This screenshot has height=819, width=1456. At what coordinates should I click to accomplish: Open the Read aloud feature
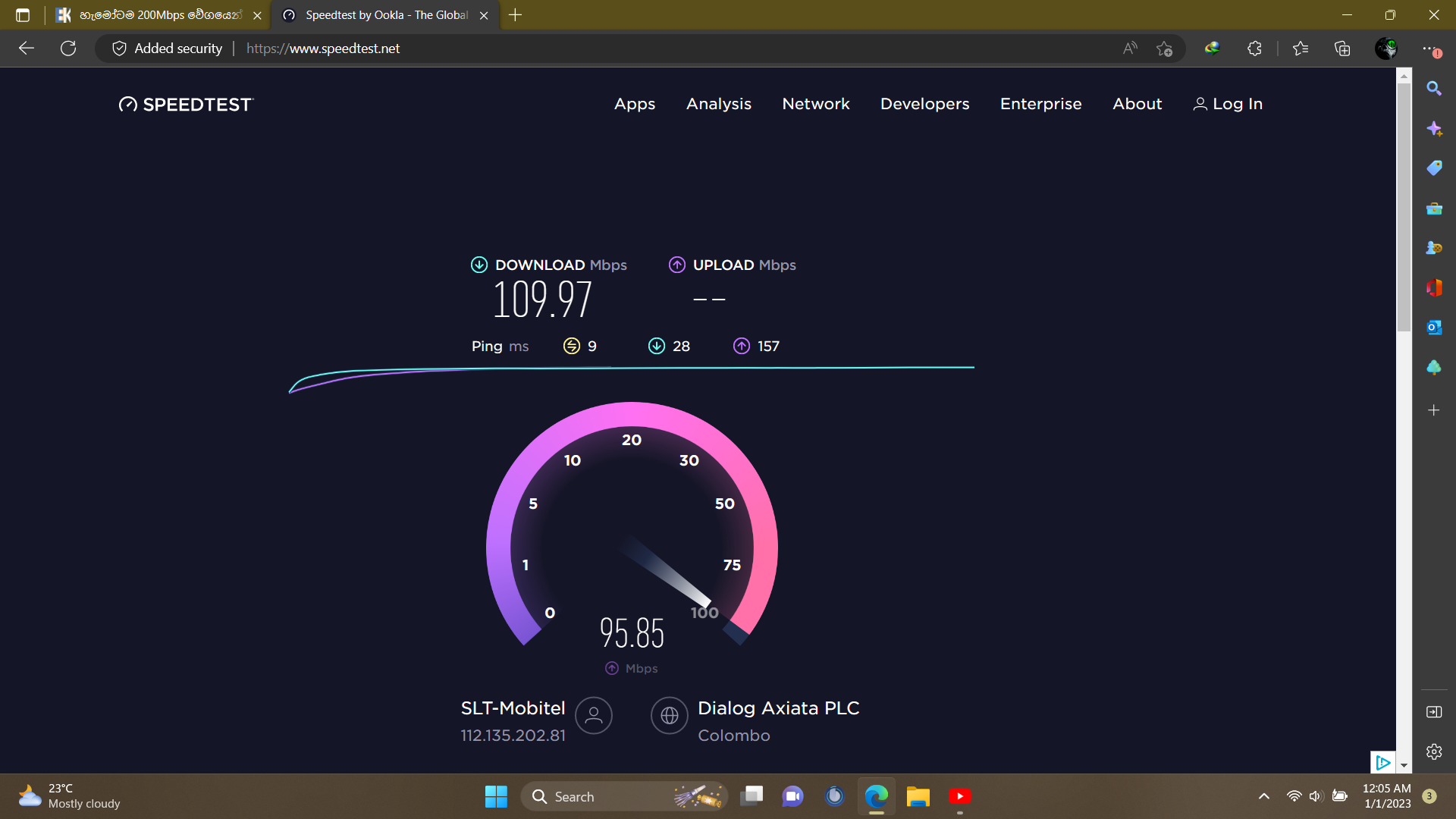click(1130, 49)
